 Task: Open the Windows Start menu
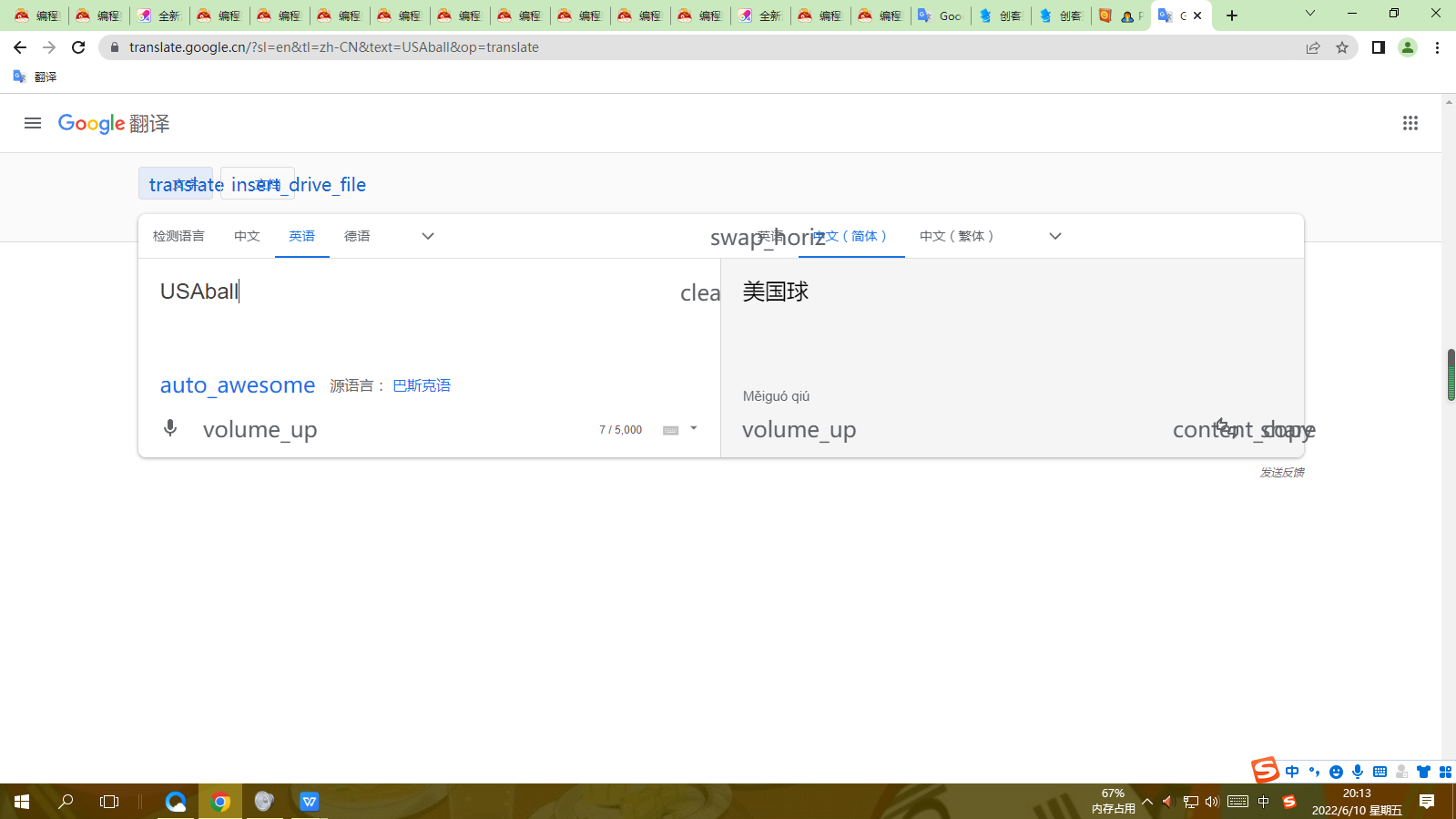[x=22, y=802]
